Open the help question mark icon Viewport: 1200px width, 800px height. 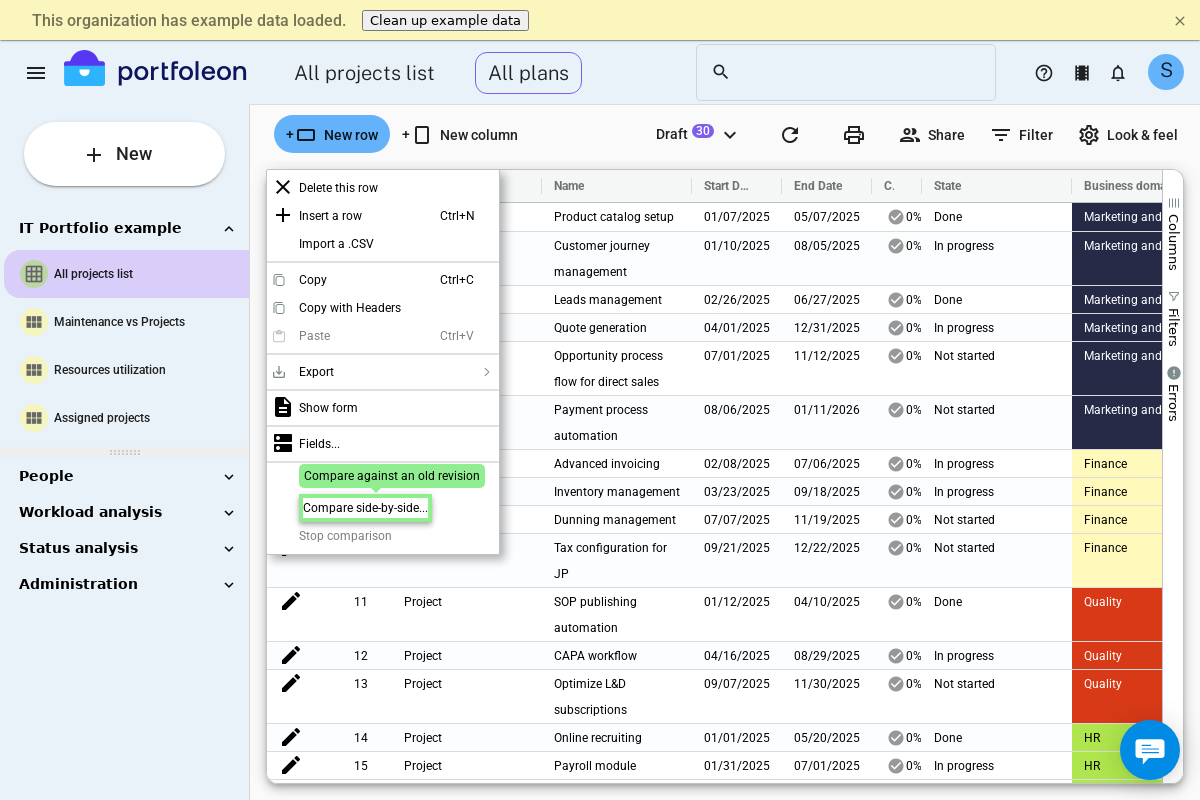[x=1044, y=73]
